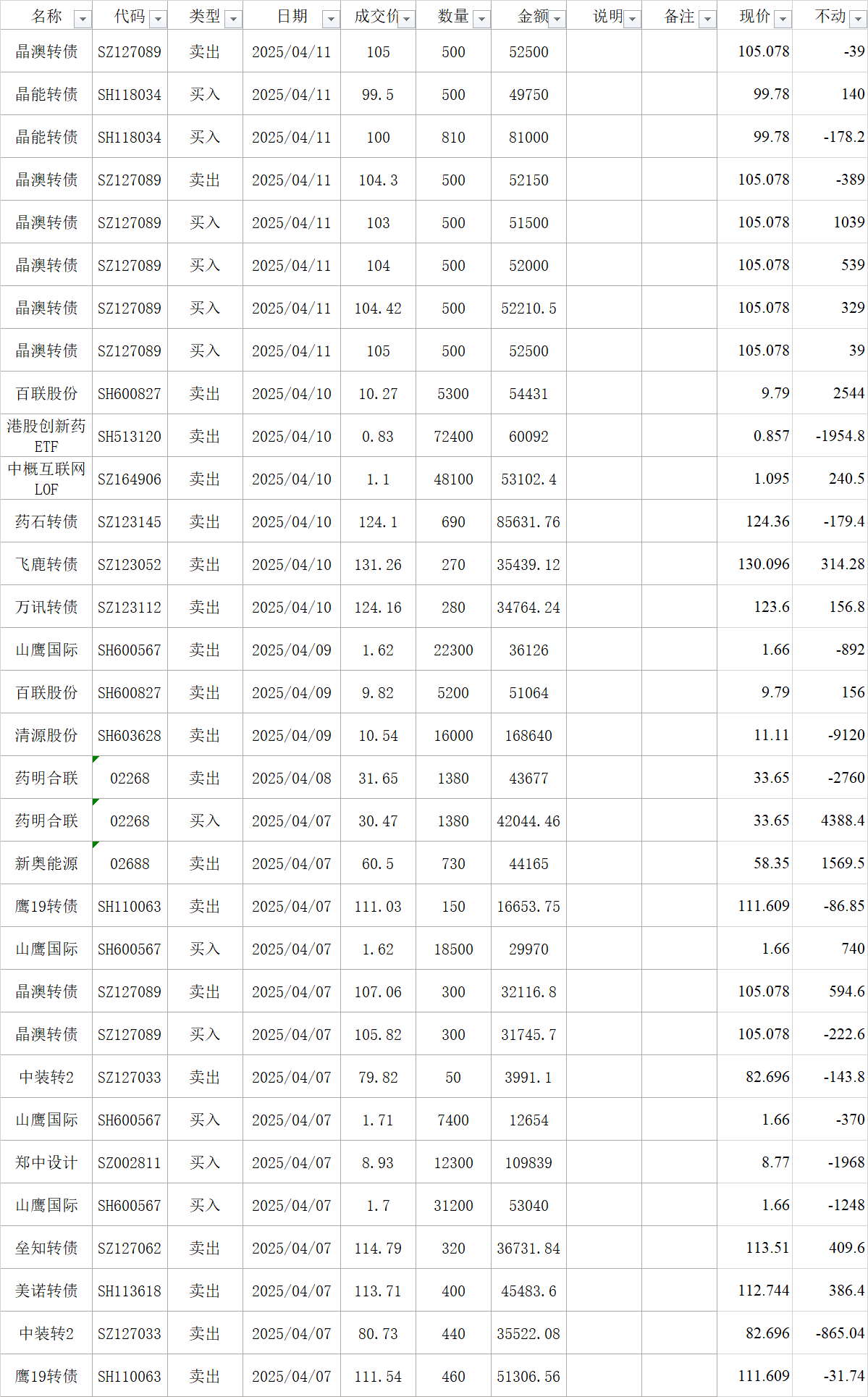Viewport: 868px width, 1397px height.
Task: Click the price cell 104.42
Action: [x=378, y=308]
